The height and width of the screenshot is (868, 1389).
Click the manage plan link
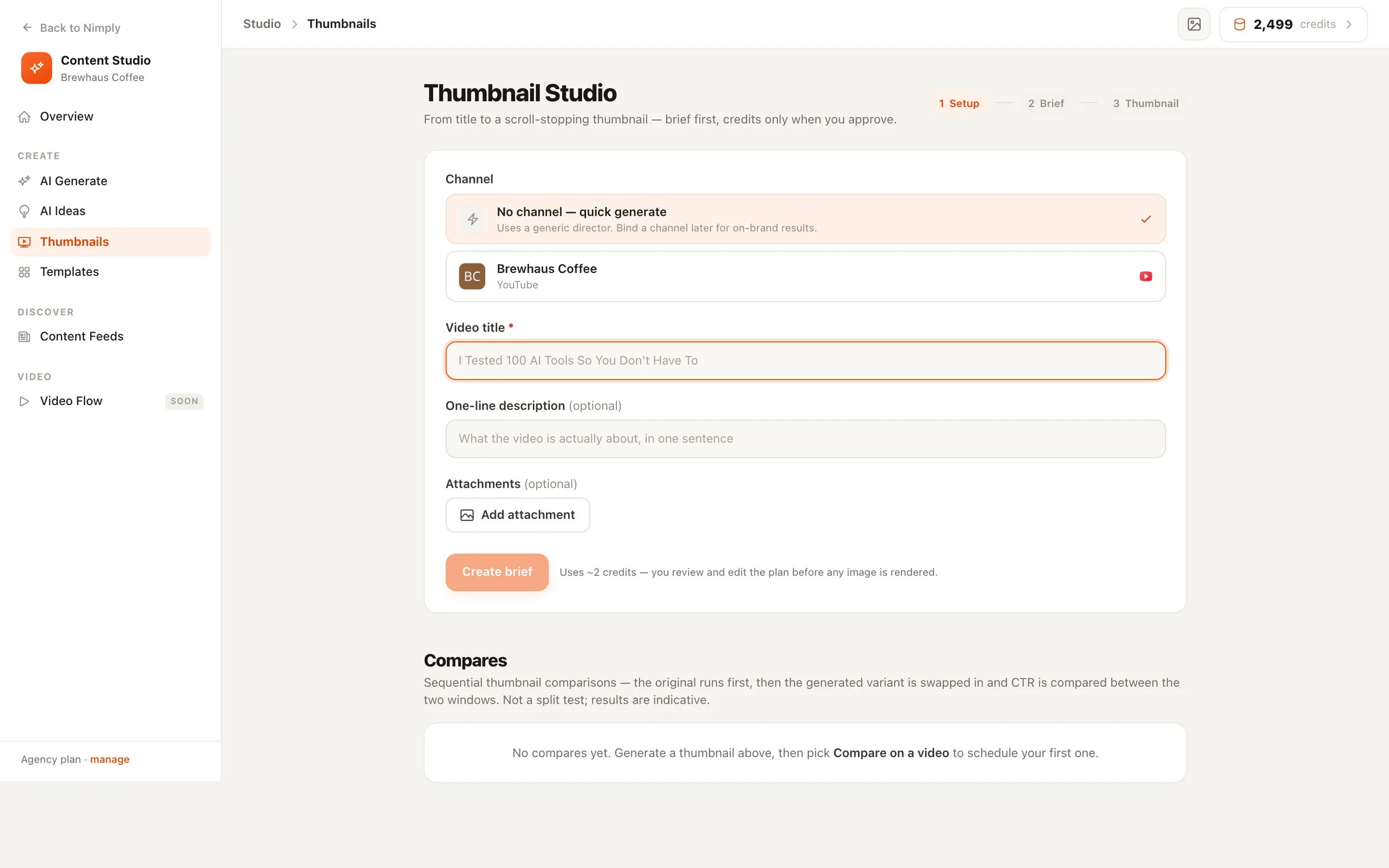110,759
